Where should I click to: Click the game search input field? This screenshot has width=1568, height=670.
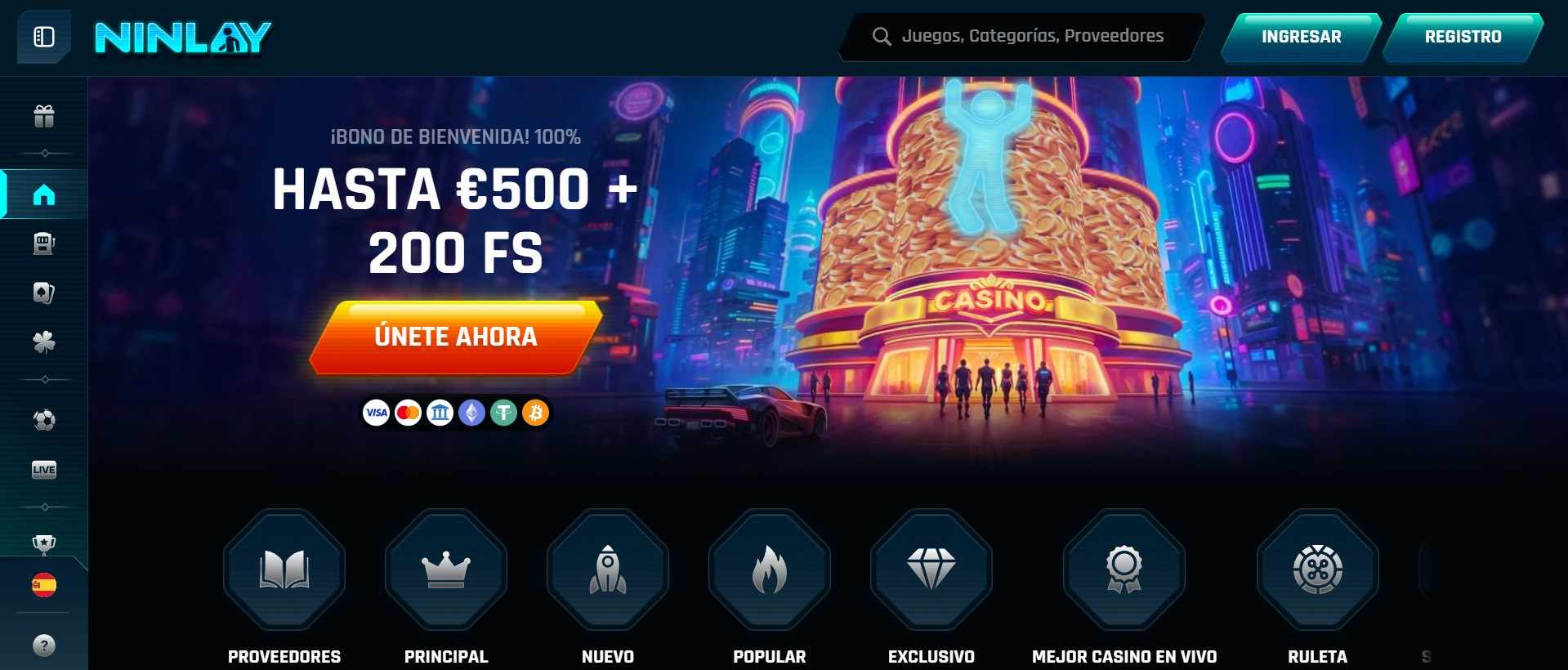[x=1021, y=37]
